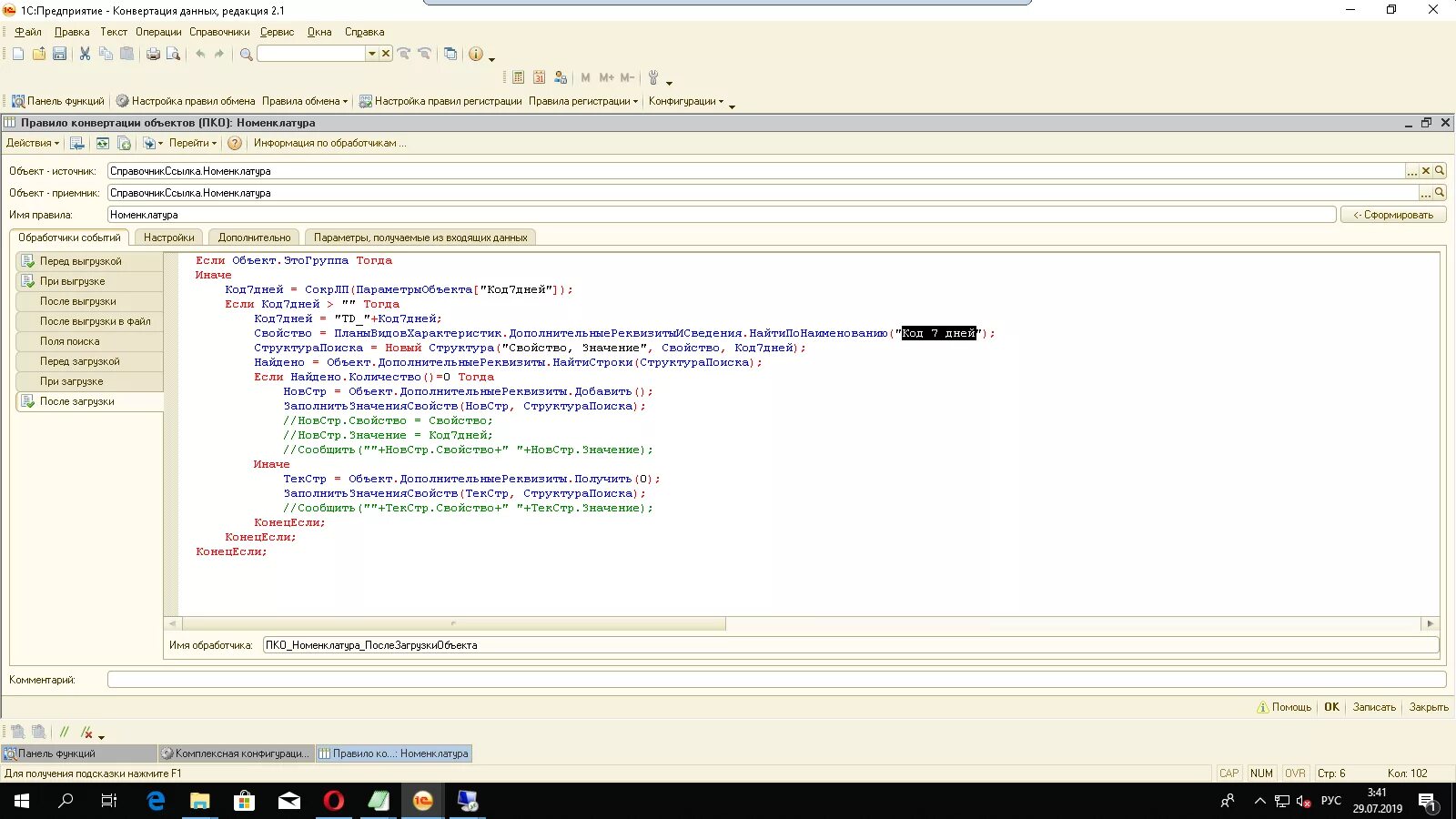Screen dimensions: 1456x819
Task: Click the Комментарий input field
Action: (776, 680)
